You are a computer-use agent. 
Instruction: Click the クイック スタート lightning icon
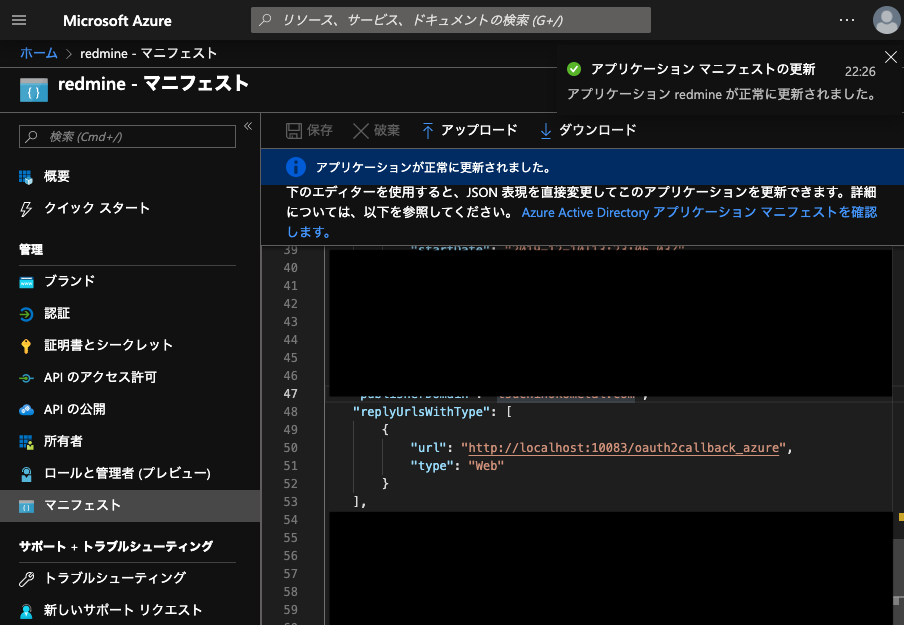click(26, 209)
